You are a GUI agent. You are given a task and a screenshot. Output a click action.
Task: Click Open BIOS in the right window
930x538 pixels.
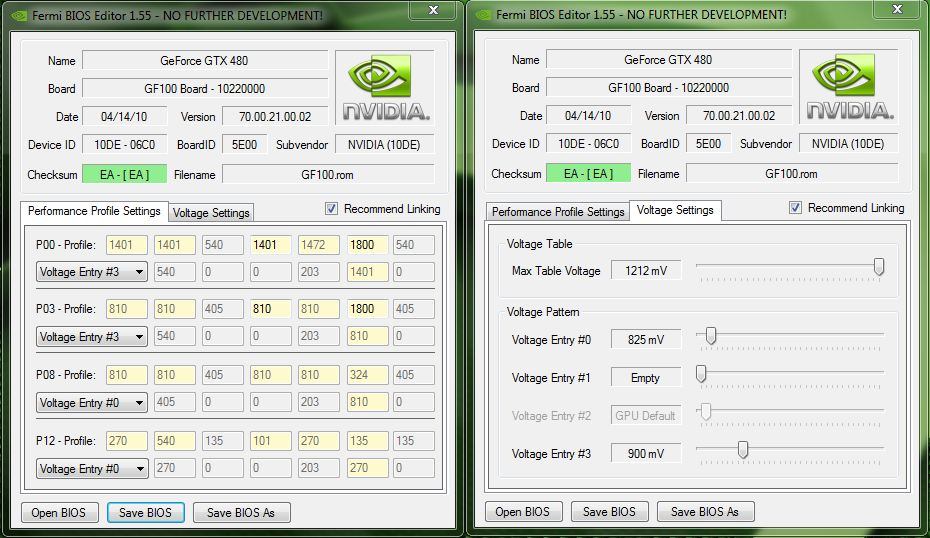(x=523, y=511)
